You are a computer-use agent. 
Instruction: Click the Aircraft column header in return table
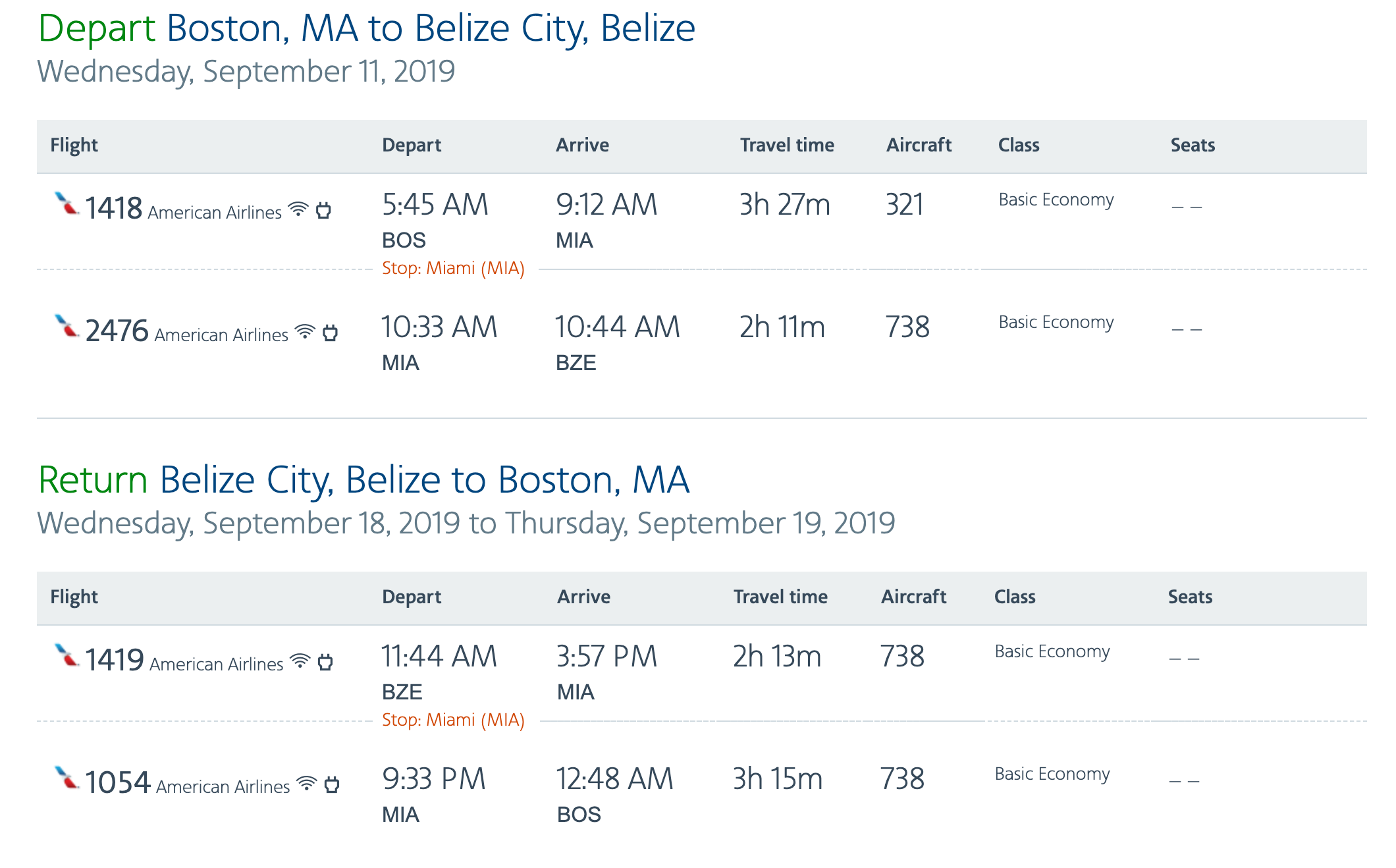coord(913,597)
